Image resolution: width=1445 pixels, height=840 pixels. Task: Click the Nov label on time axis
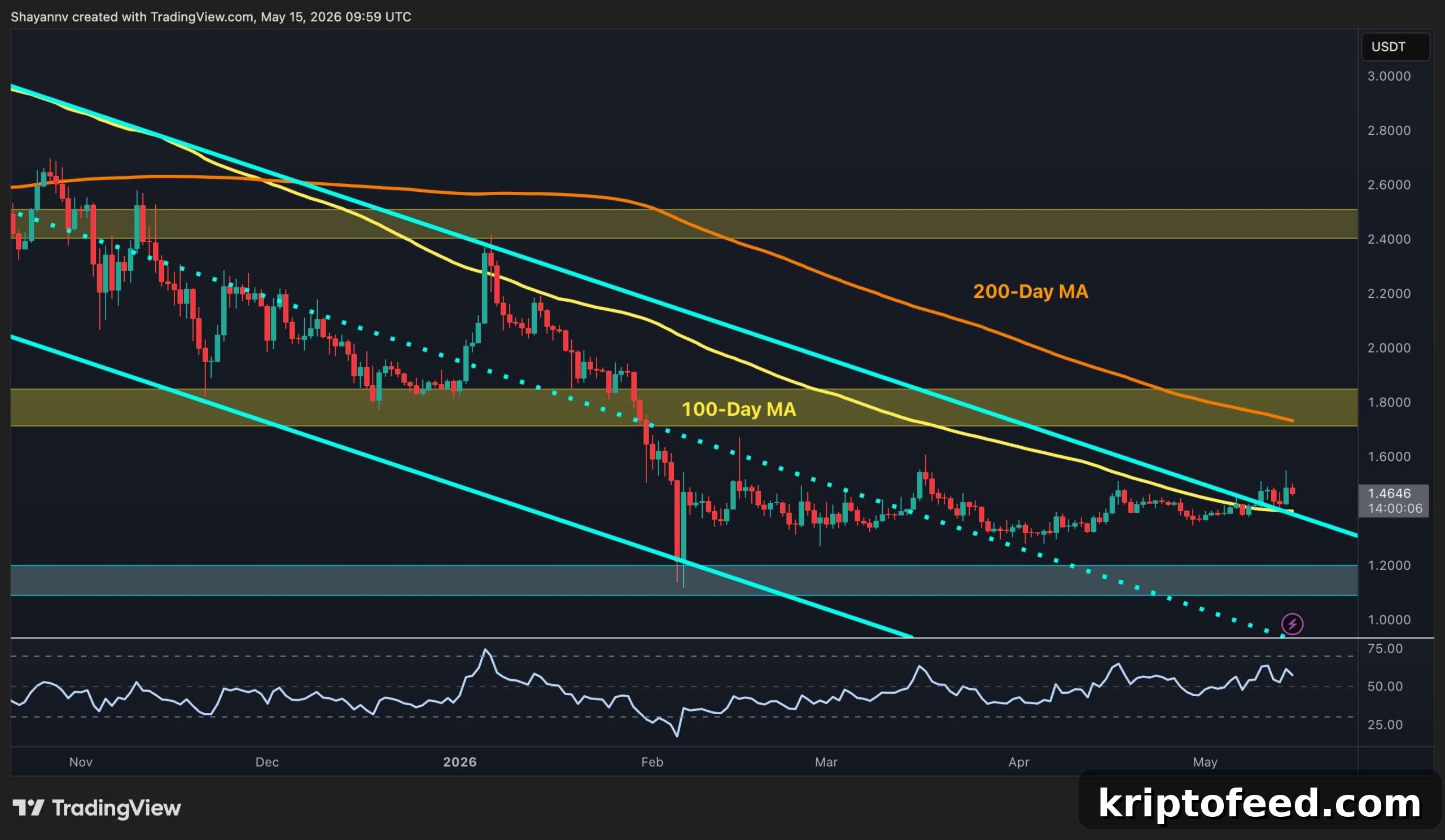tap(80, 762)
